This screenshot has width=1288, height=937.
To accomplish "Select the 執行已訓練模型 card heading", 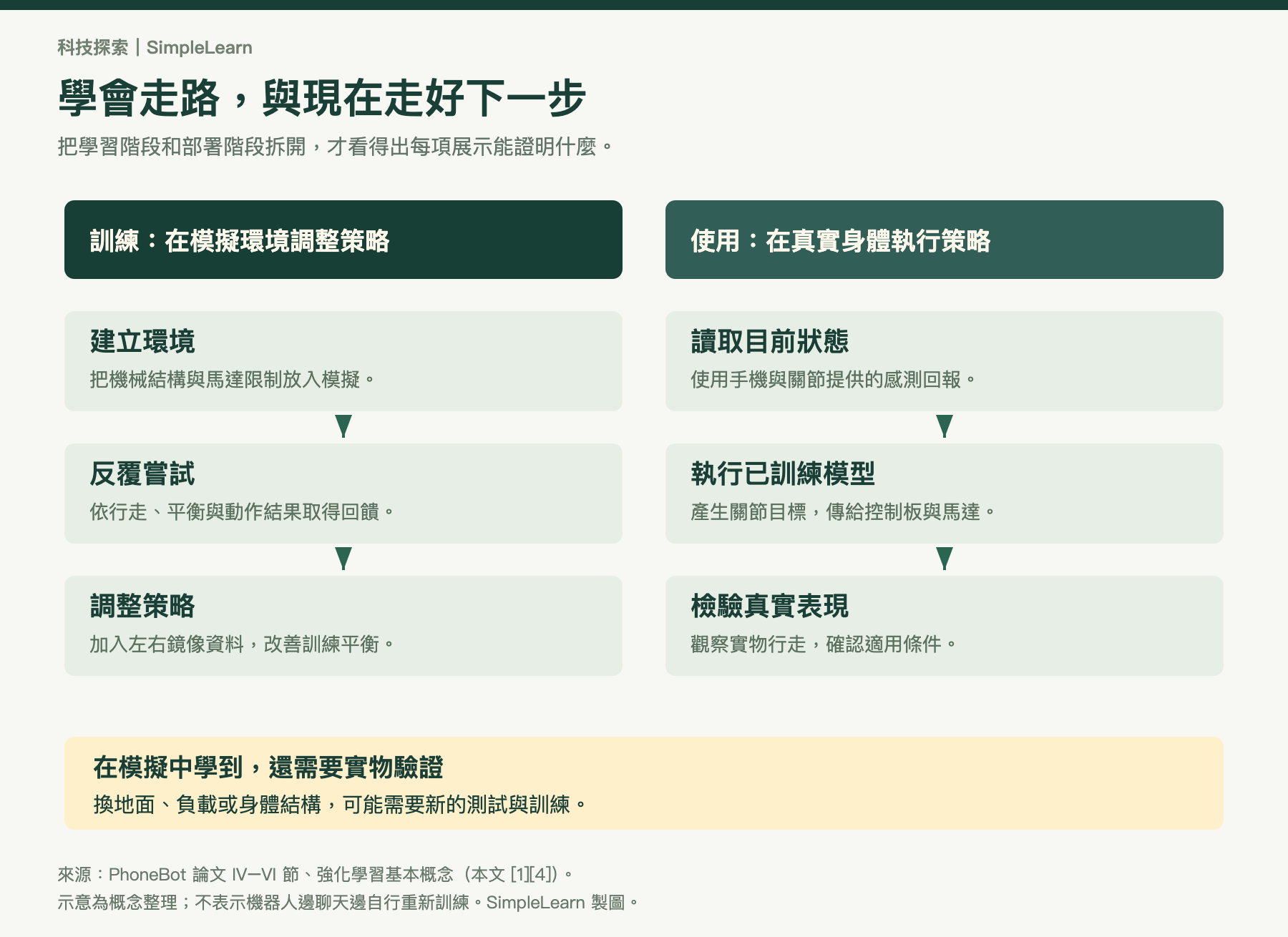I will coord(783,474).
